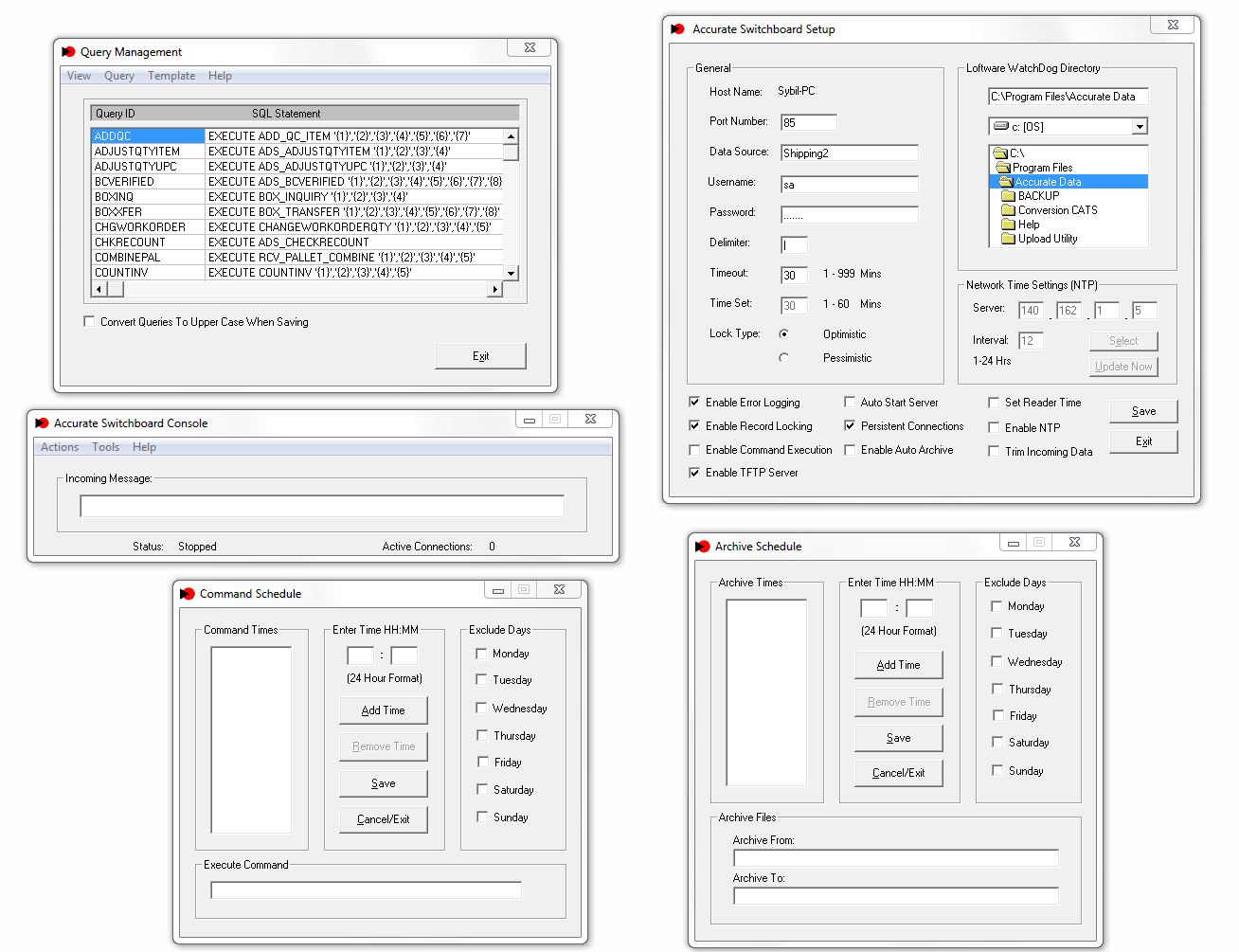Click the Port Number field

coord(809,122)
